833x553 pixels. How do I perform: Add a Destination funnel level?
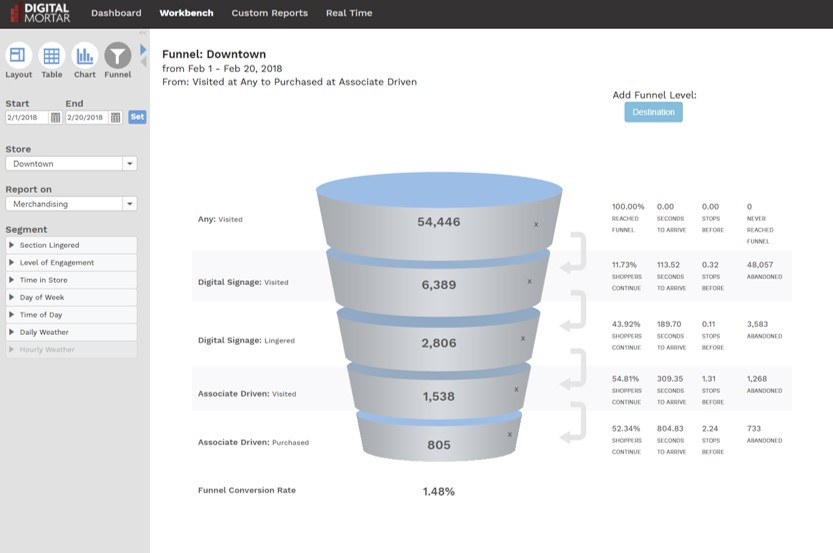click(653, 112)
